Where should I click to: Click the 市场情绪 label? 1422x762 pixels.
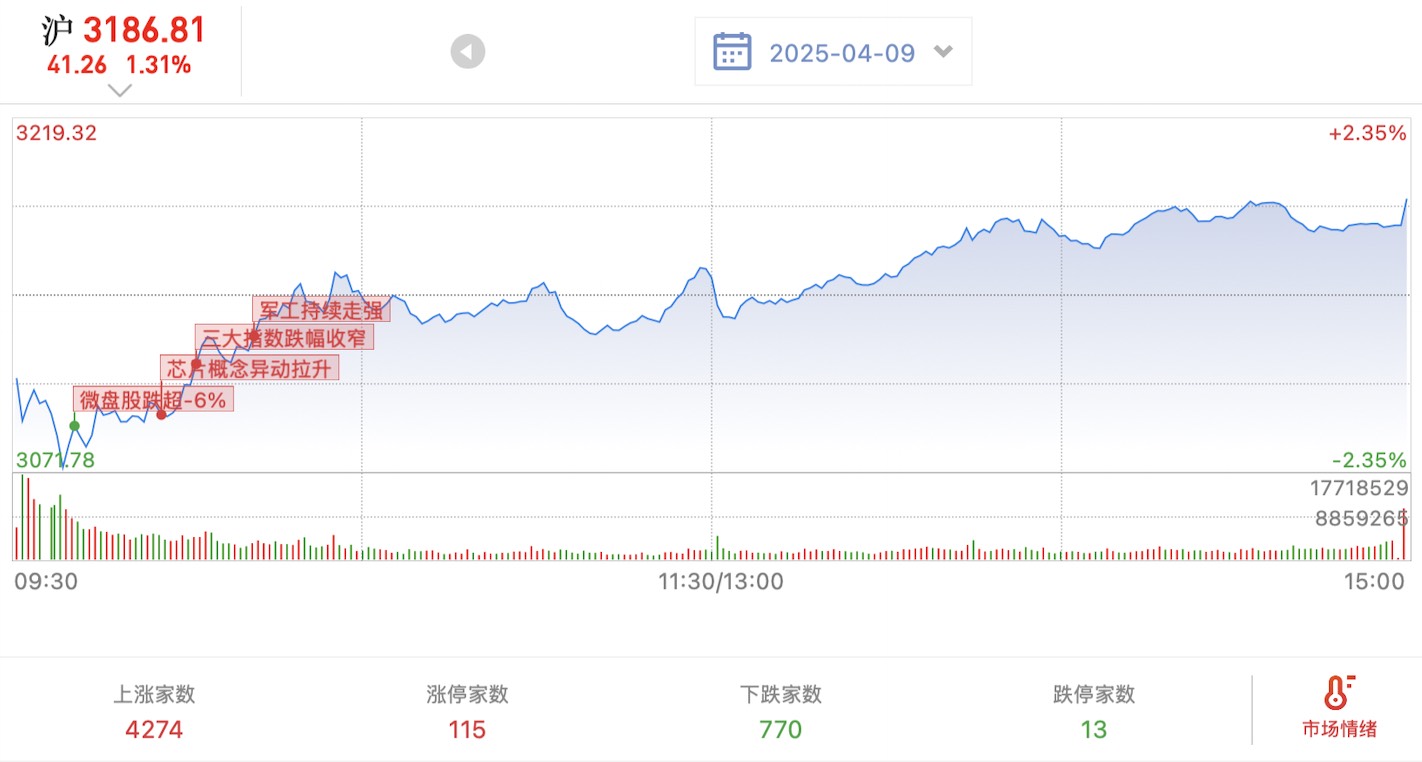[x=1339, y=729]
